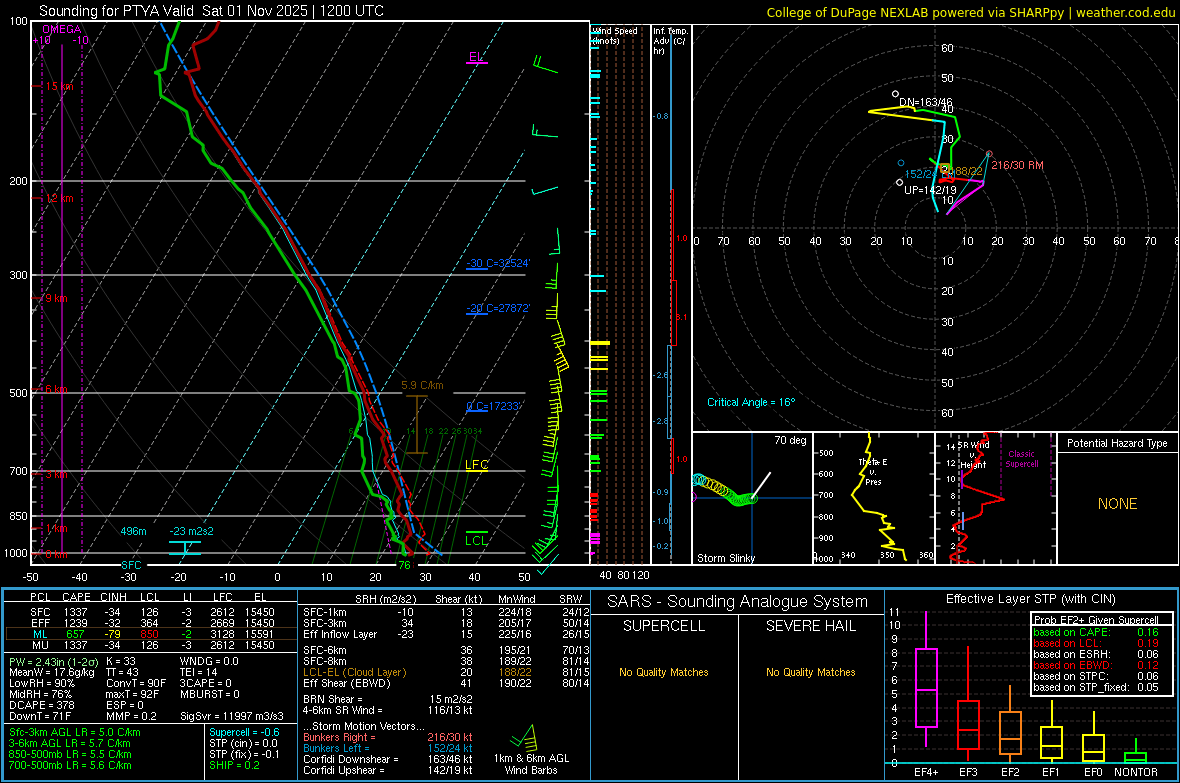Click the '1km & 6km AGL Wind Barbs' caption
Image resolution: width=1180 pixels, height=783 pixels.
531,764
